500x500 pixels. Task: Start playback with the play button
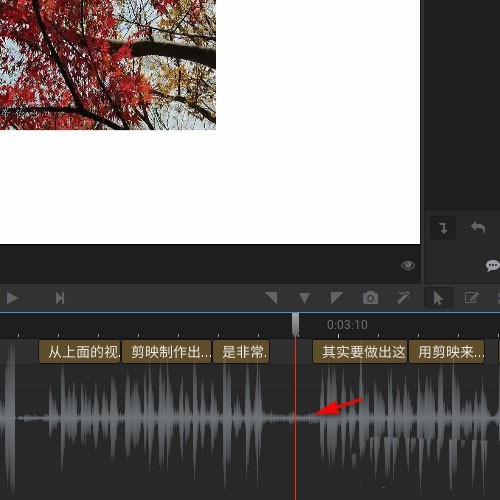(x=12, y=298)
